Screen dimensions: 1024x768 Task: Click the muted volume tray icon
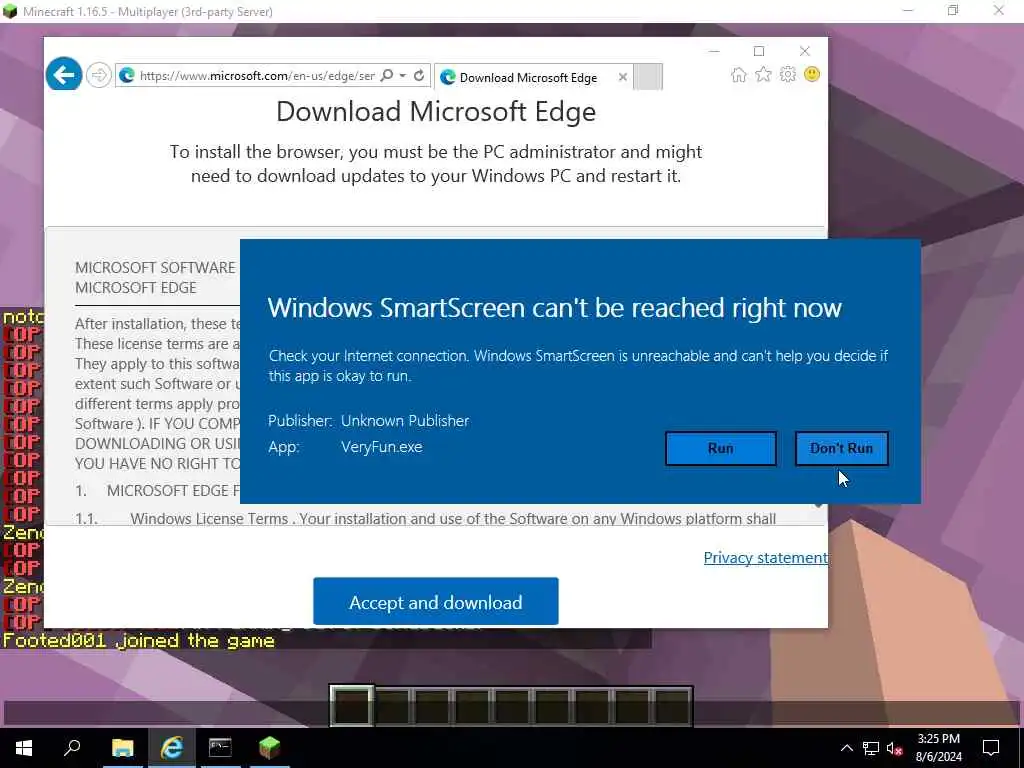tap(895, 748)
